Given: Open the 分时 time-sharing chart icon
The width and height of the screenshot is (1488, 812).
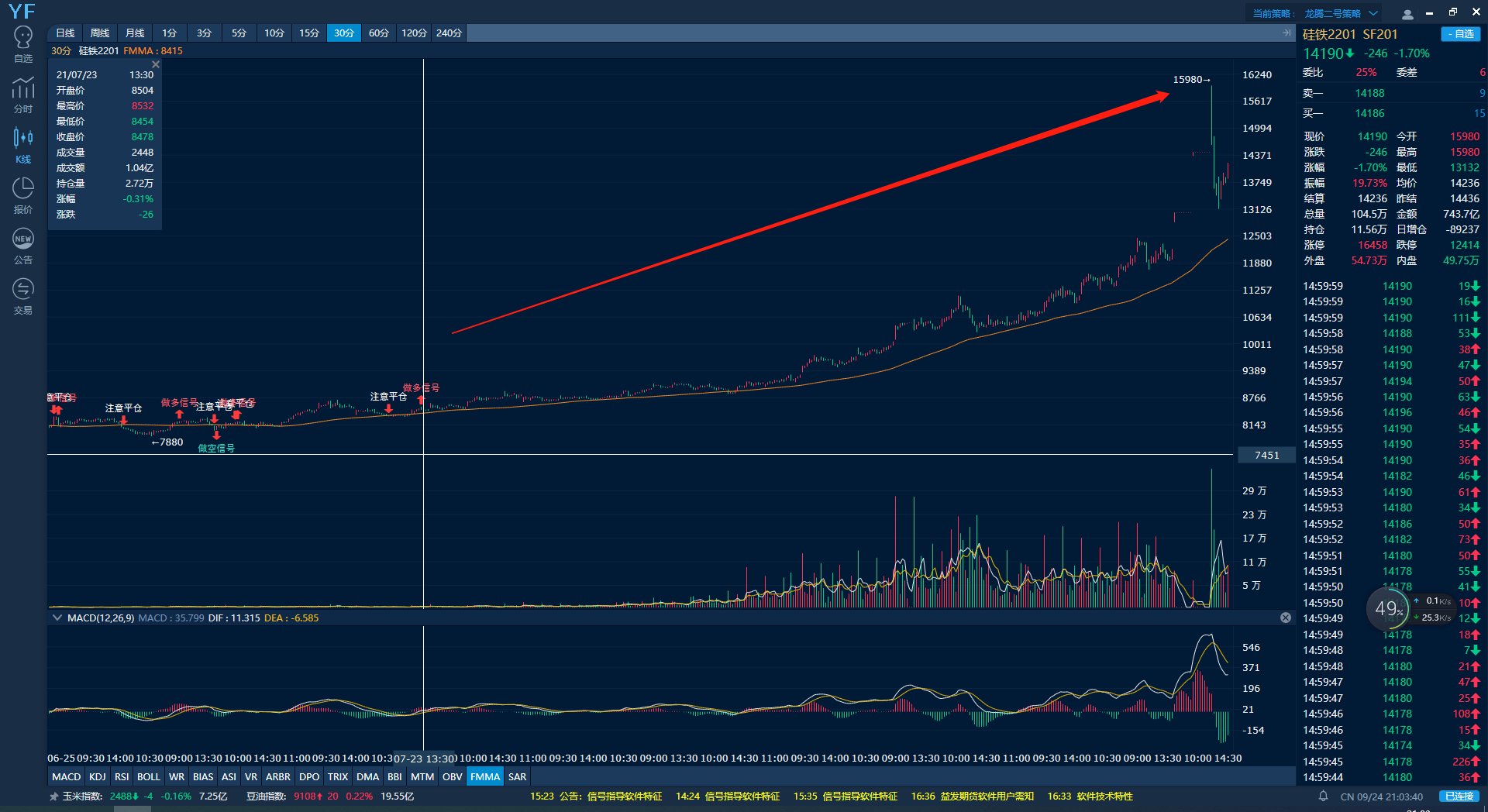Looking at the screenshot, I should tap(23, 95).
